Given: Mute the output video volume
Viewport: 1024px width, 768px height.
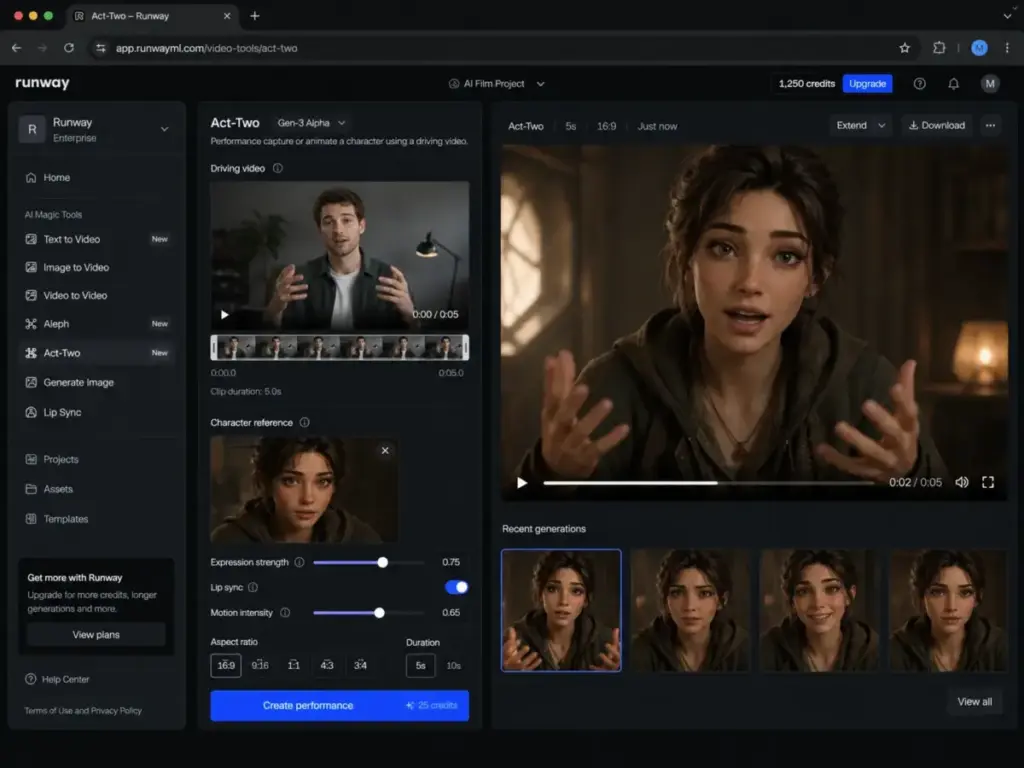Looking at the screenshot, I should 962,482.
